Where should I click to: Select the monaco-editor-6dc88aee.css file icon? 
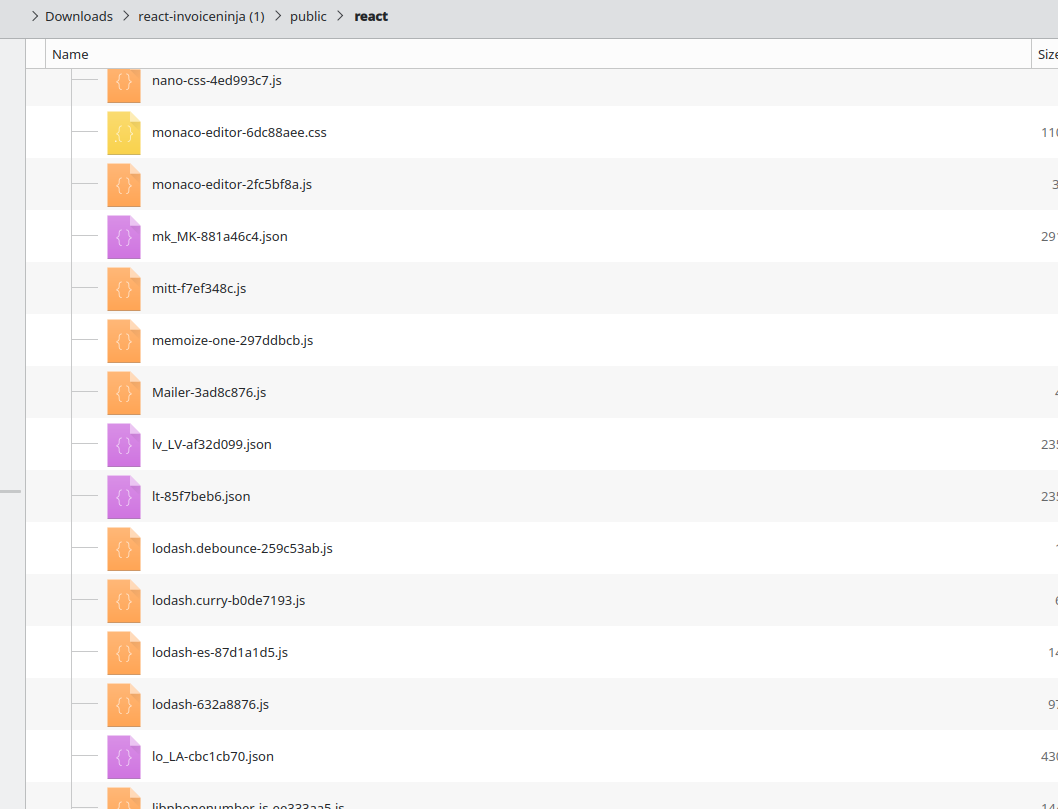tap(124, 134)
